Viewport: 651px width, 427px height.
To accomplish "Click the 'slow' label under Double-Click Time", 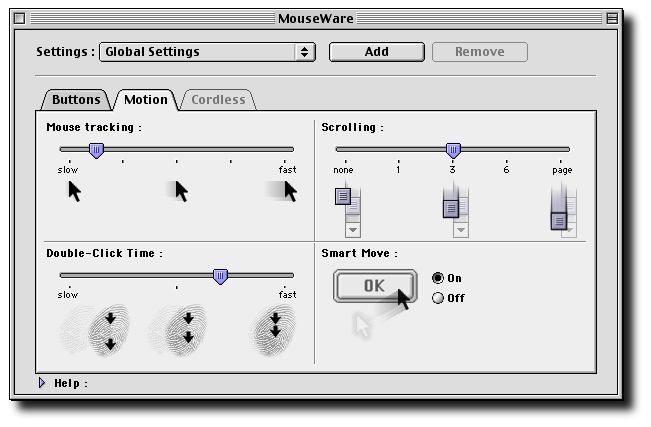I will (x=68, y=294).
